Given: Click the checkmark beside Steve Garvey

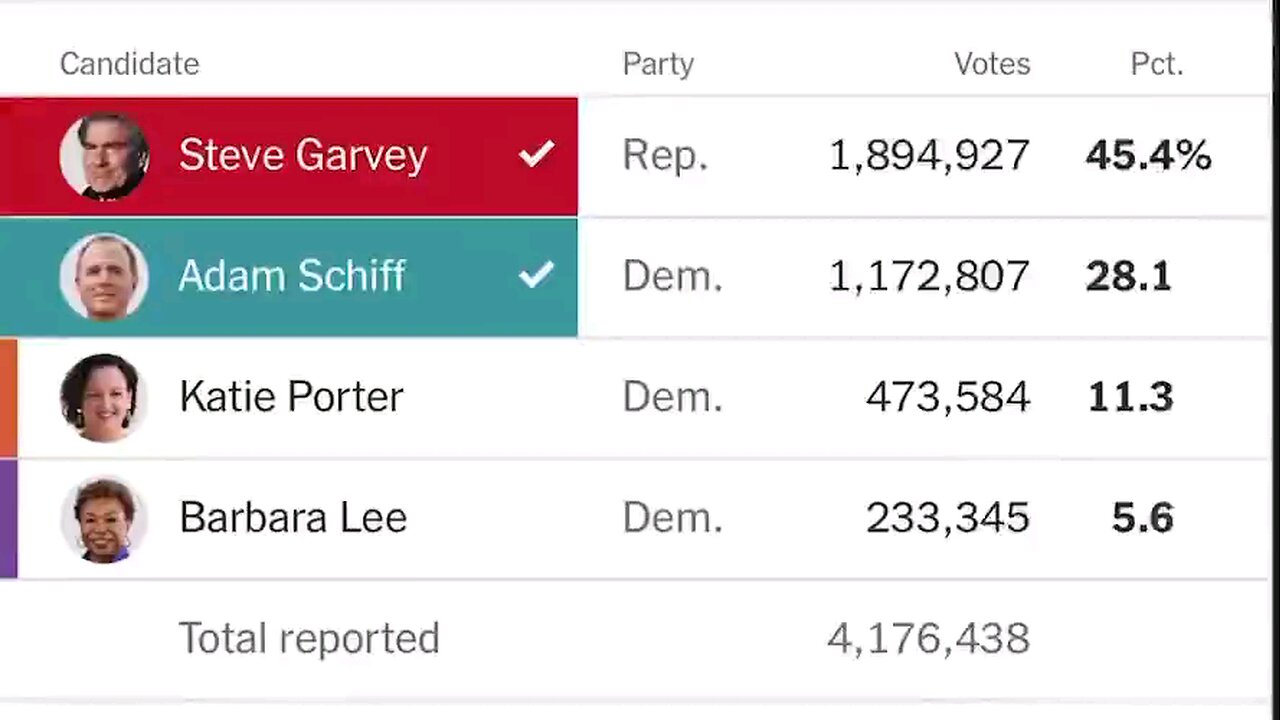Looking at the screenshot, I should point(537,154).
